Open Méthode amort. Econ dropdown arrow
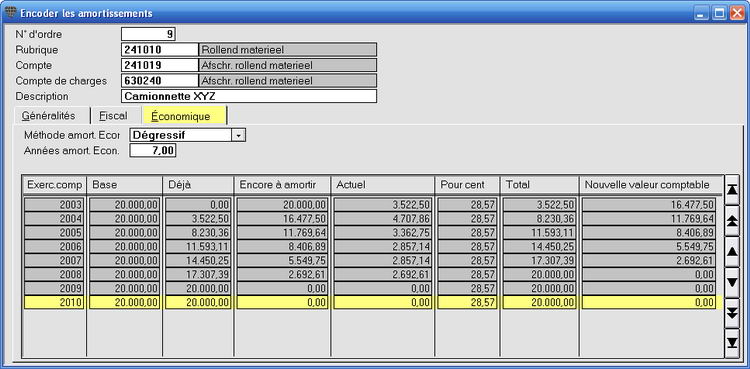Image resolution: width=750 pixels, height=369 pixels. [238, 135]
